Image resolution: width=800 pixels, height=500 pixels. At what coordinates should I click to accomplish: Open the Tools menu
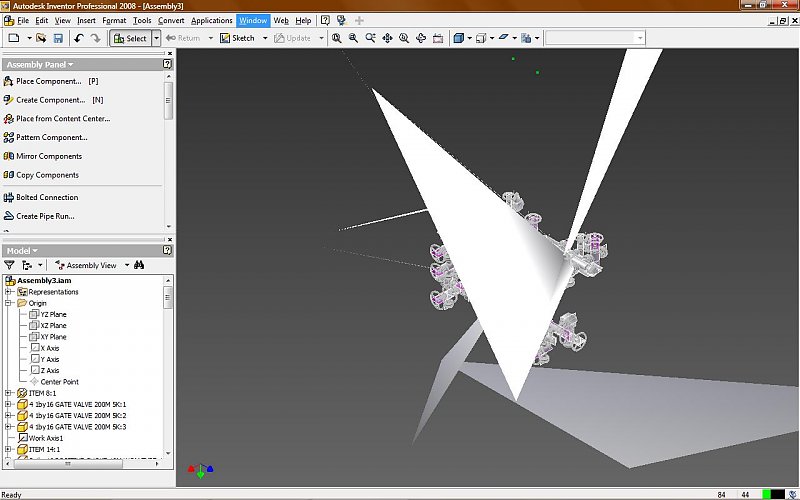(x=142, y=20)
